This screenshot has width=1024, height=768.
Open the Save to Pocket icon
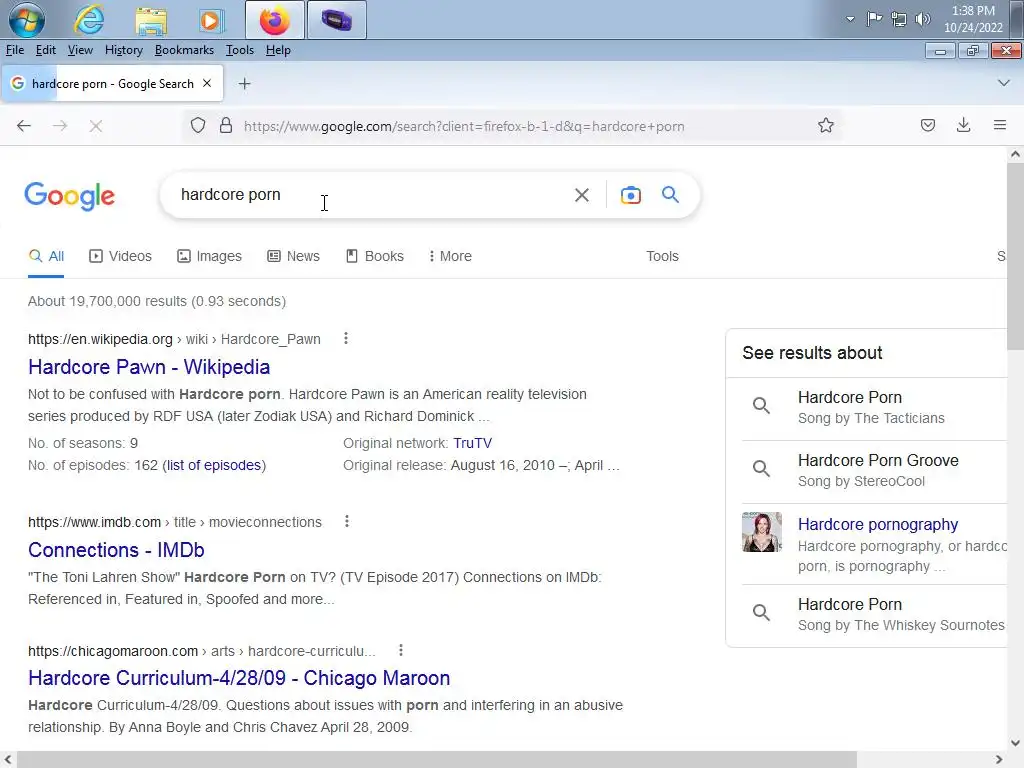927,125
